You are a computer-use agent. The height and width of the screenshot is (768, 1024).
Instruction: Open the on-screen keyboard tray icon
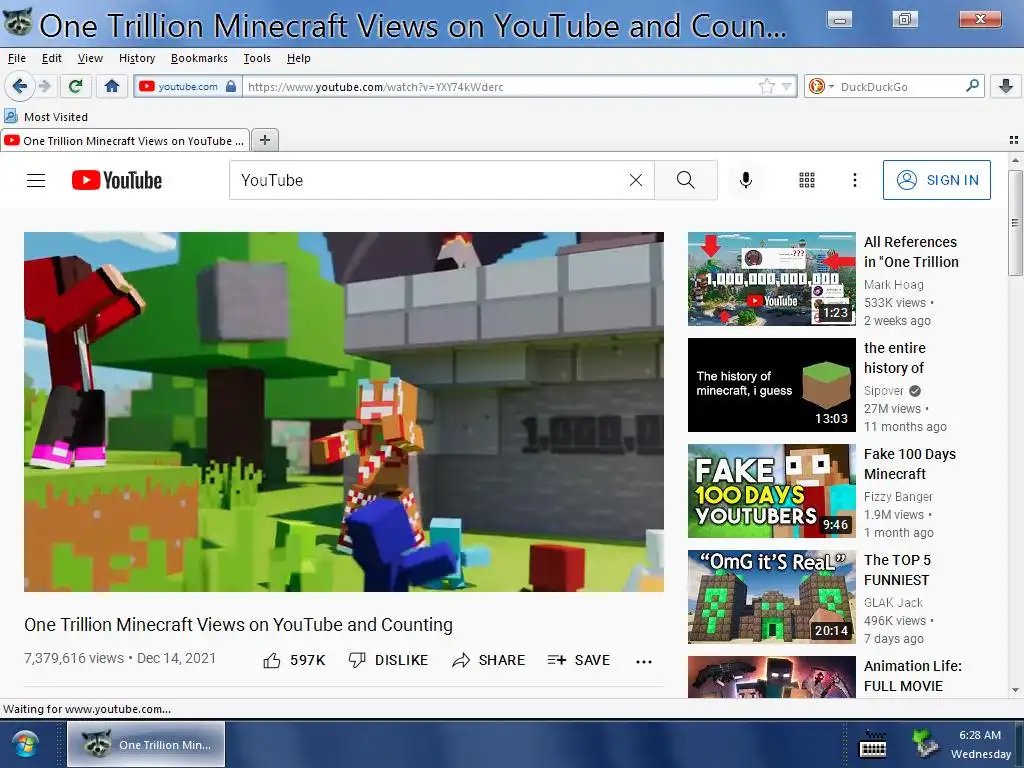pyautogui.click(x=872, y=744)
